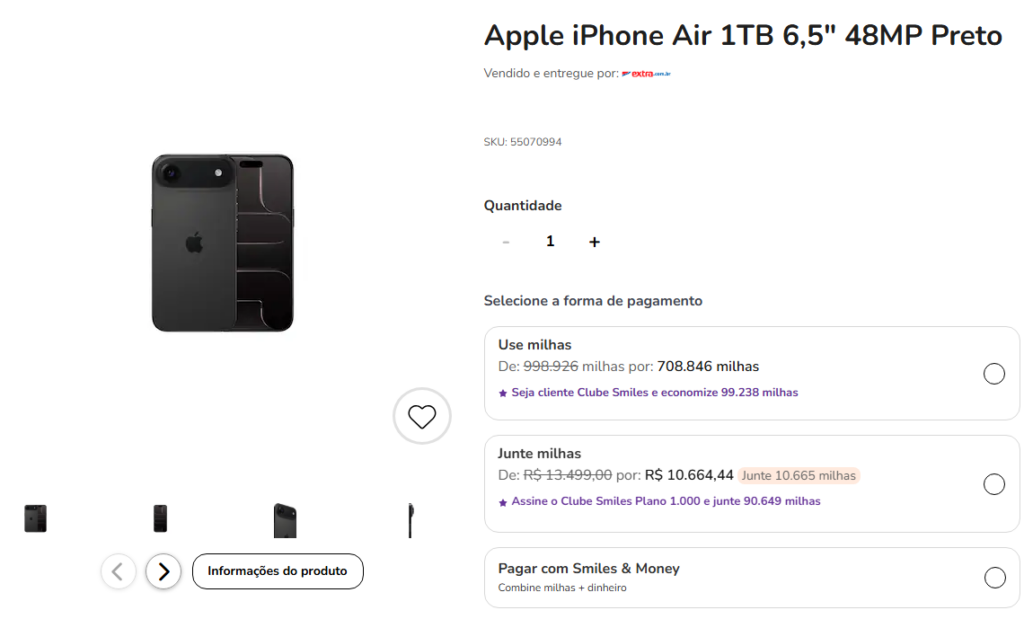
Task: Click the Extra.com.br seller logo
Action: click(646, 74)
